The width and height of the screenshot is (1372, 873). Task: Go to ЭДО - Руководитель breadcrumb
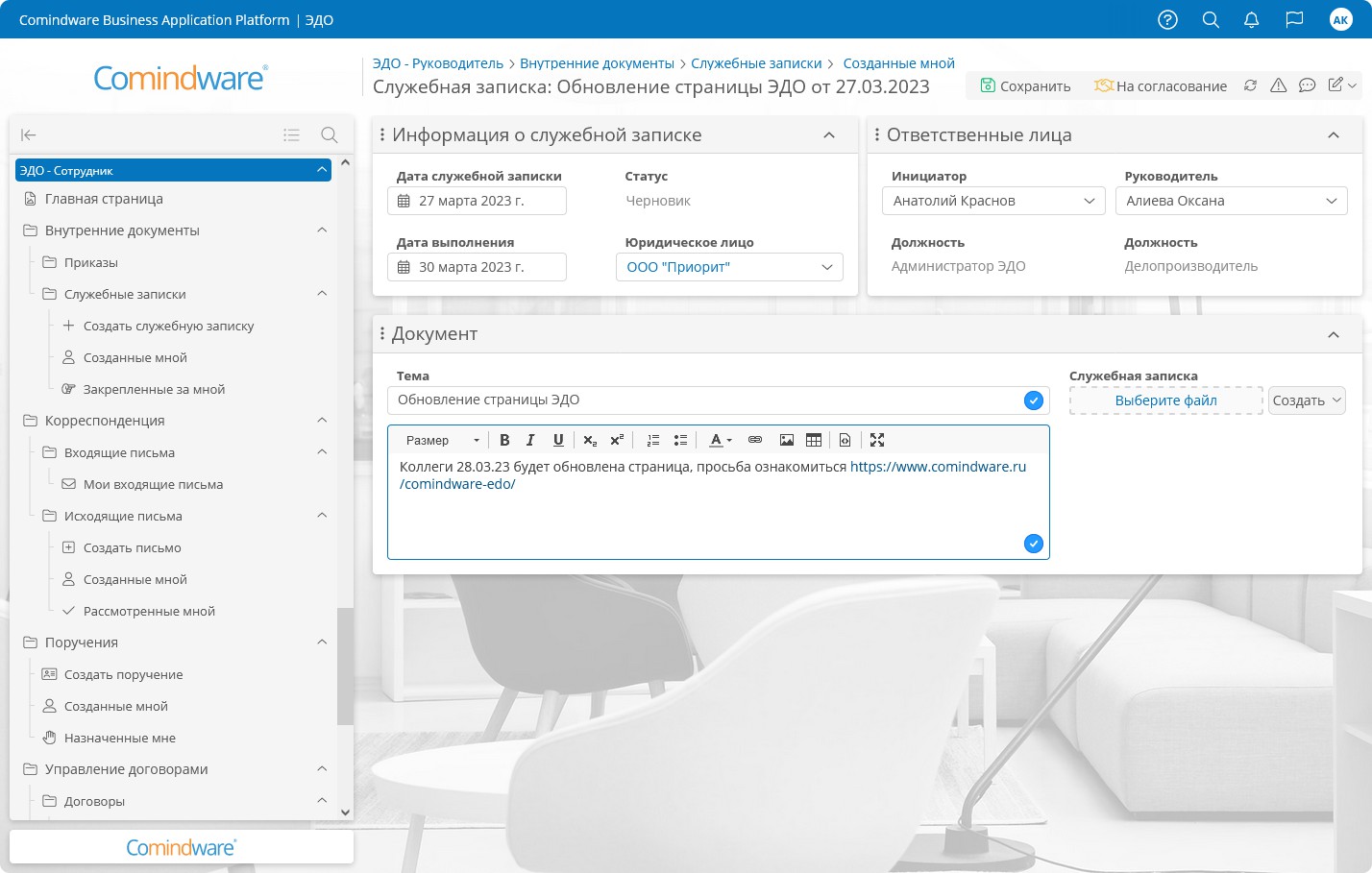tap(438, 63)
